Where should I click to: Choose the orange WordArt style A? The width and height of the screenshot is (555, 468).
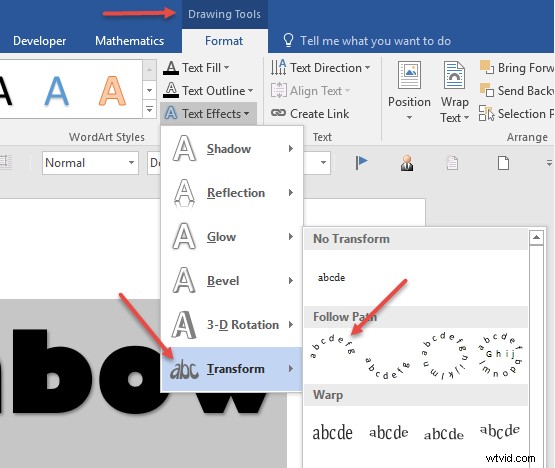[x=112, y=91]
